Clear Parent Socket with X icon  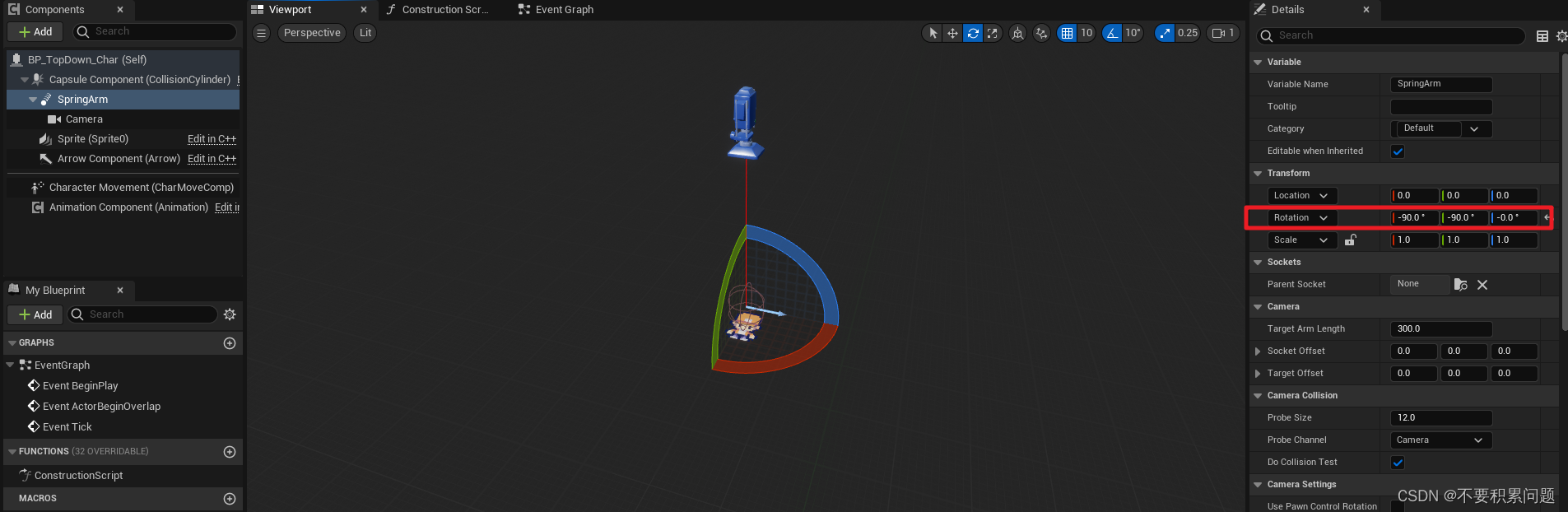coord(1482,285)
